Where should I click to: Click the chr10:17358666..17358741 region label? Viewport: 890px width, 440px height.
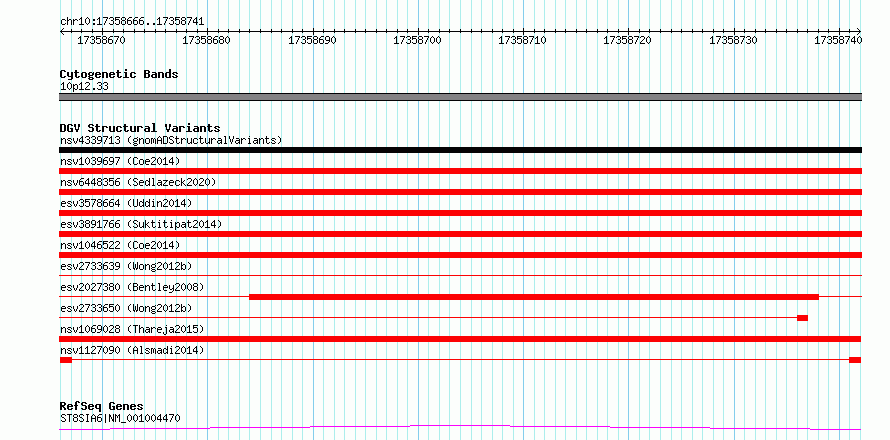(x=132, y=22)
